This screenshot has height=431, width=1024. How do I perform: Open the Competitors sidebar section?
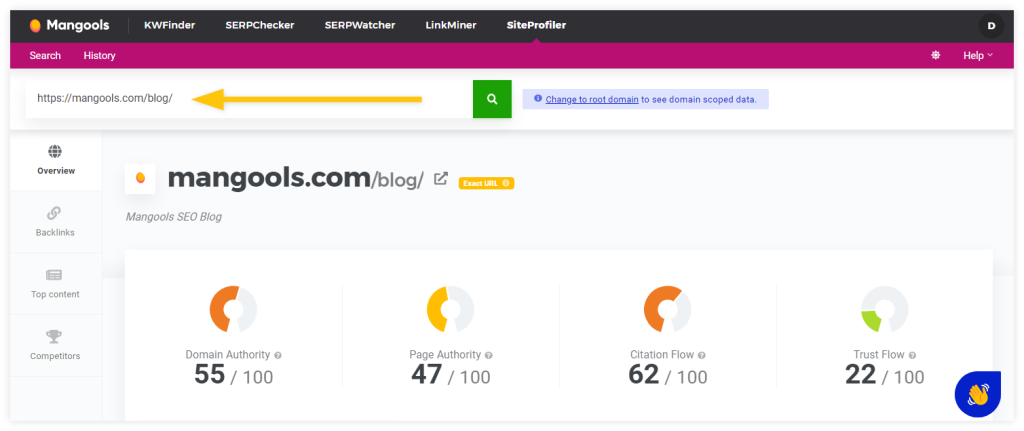click(56, 345)
